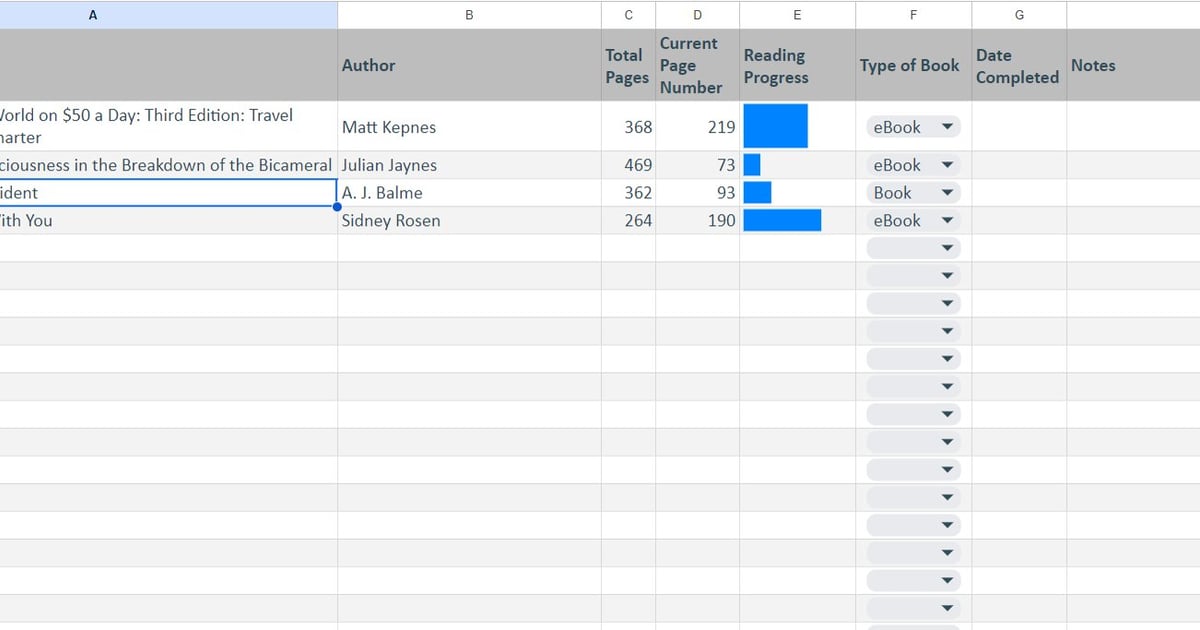Screen dimensions: 1200x630
Task: Click the Author column header cell
Action: 468,65
